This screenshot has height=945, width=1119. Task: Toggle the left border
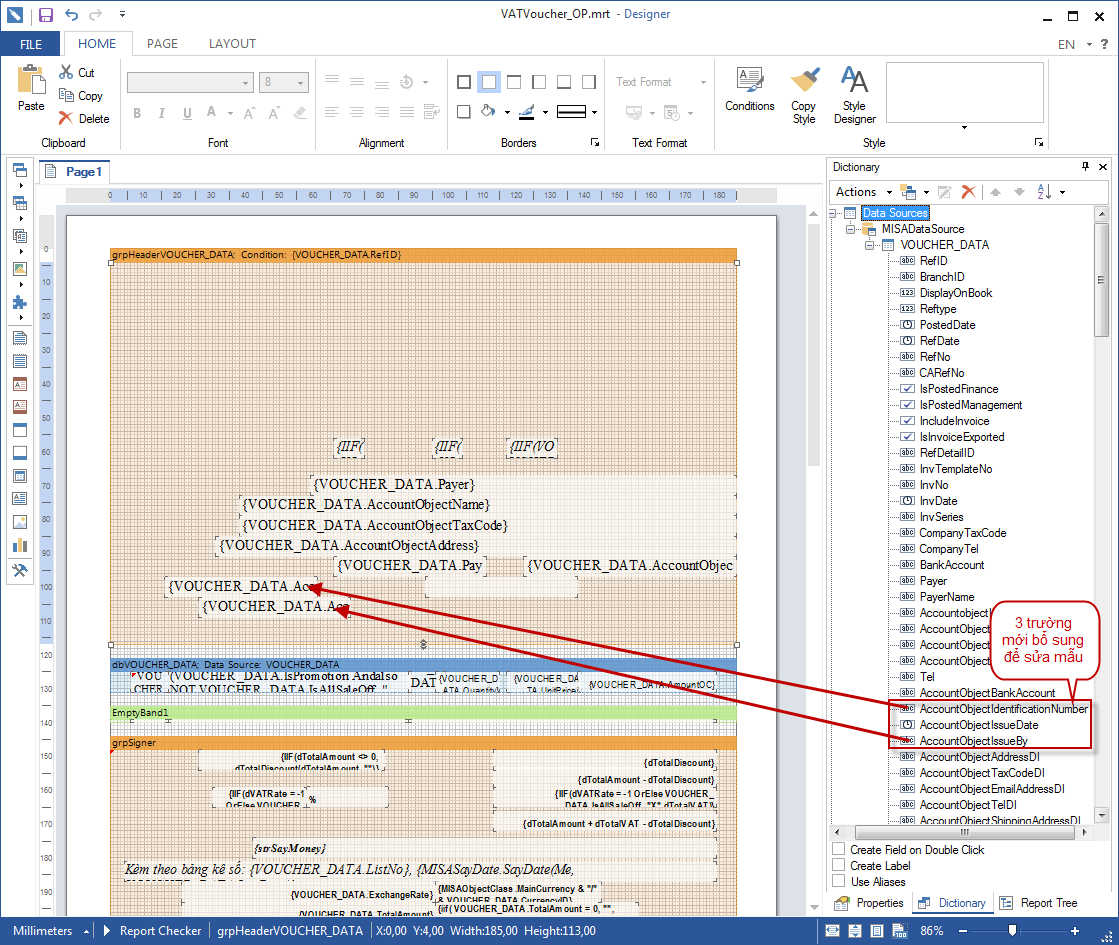[539, 82]
